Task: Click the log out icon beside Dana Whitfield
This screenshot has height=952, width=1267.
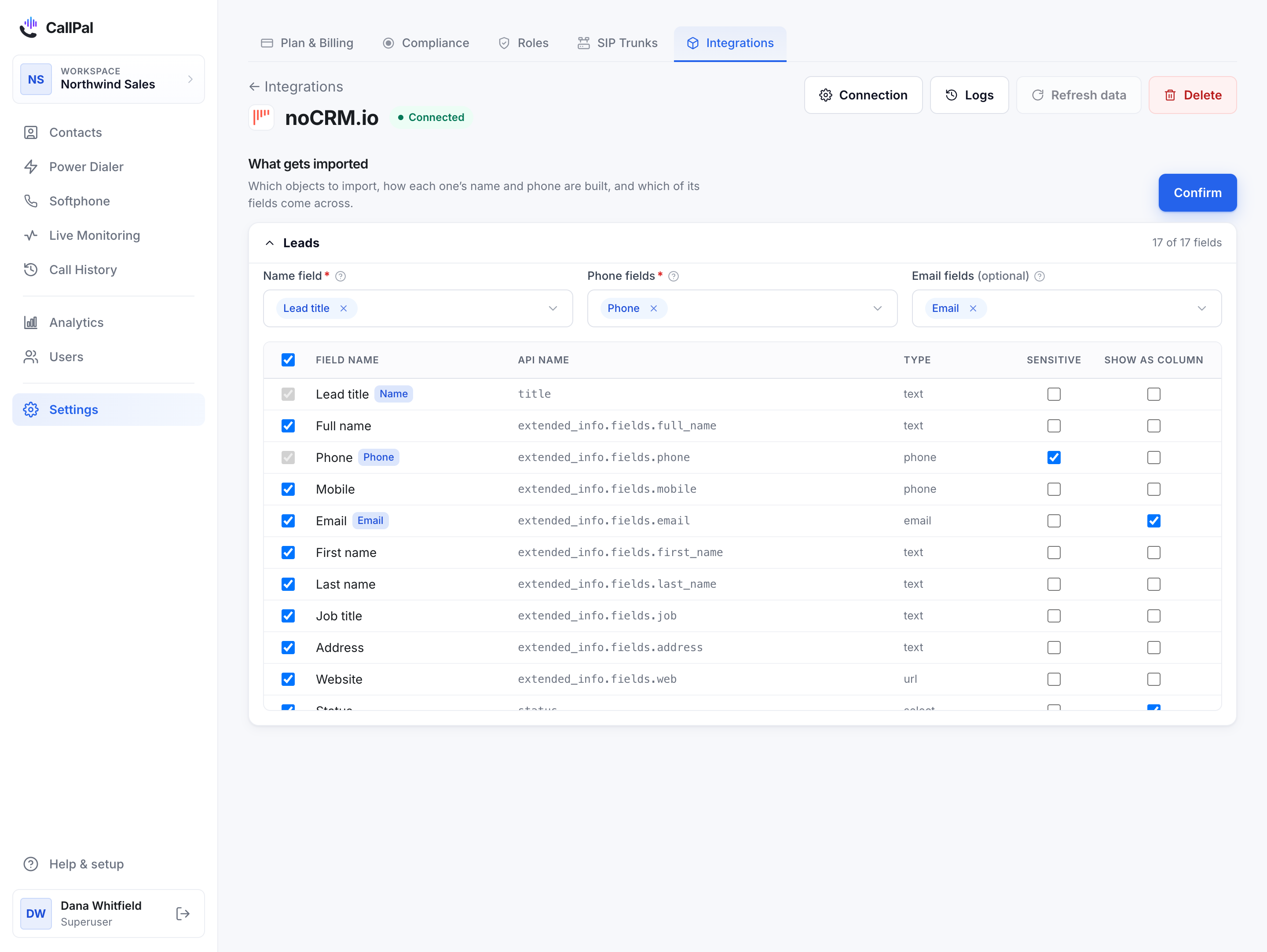Action: [183, 914]
